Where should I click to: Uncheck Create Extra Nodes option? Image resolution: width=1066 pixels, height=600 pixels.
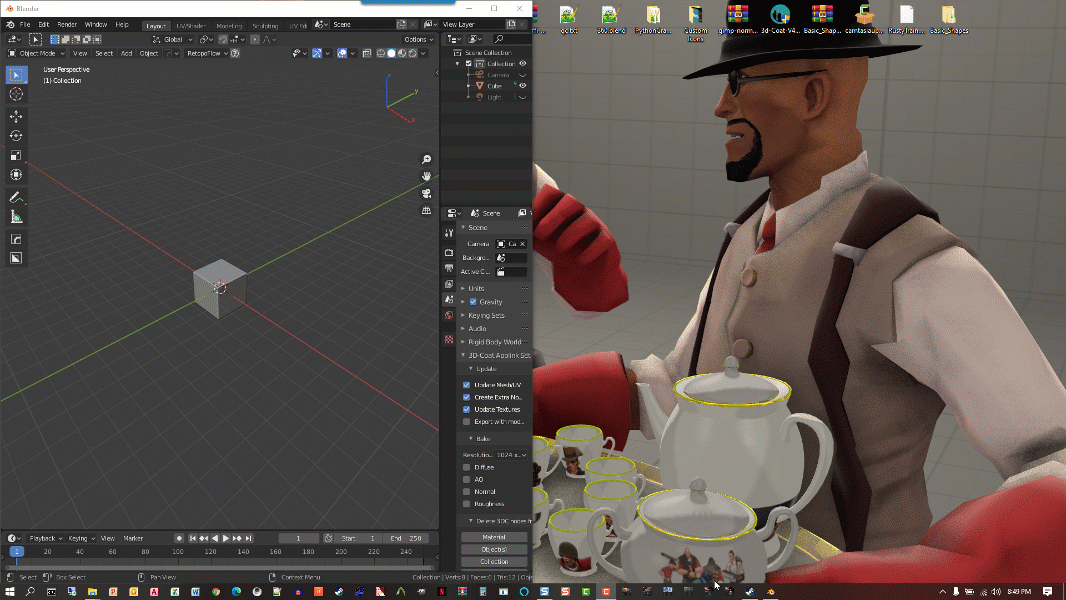pos(466,397)
